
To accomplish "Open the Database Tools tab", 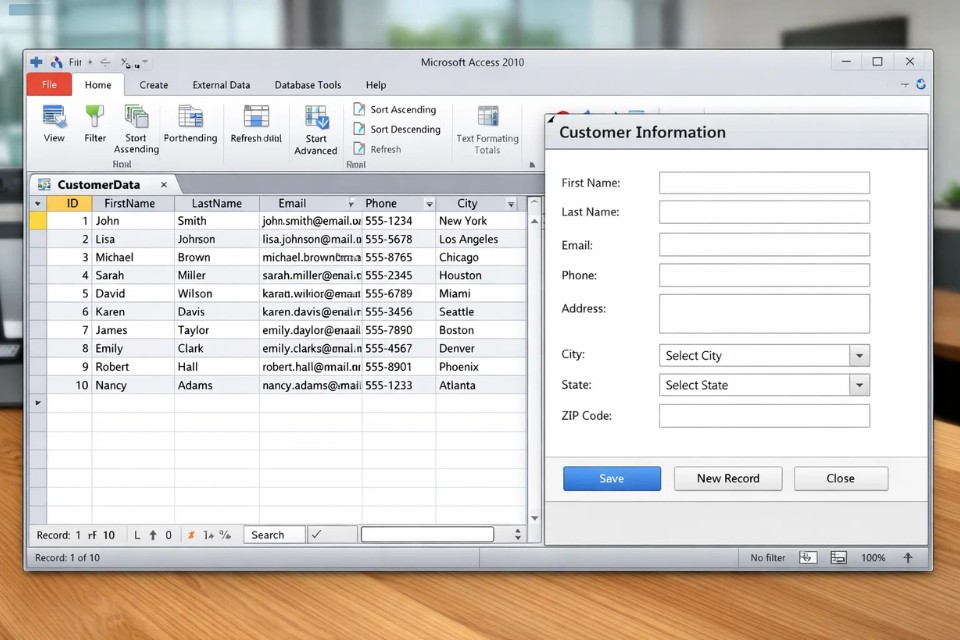I will [x=308, y=85].
